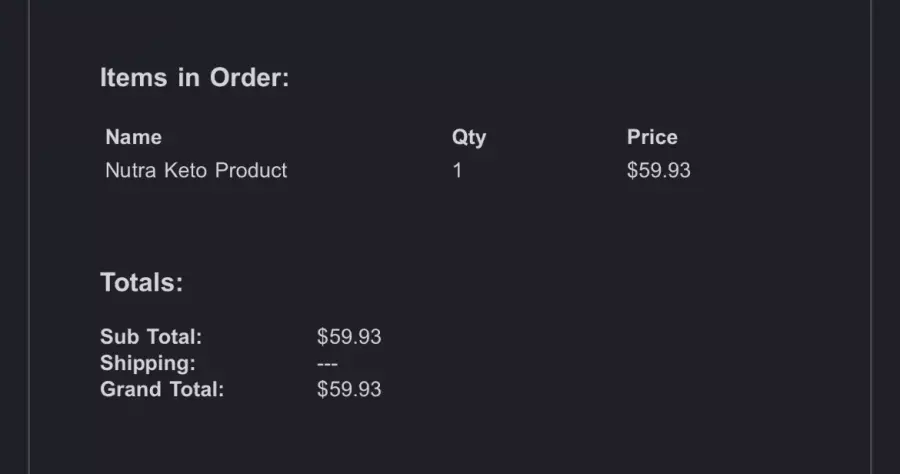Image resolution: width=900 pixels, height=474 pixels.
Task: Click the left vertical border line
Action: 29,237
